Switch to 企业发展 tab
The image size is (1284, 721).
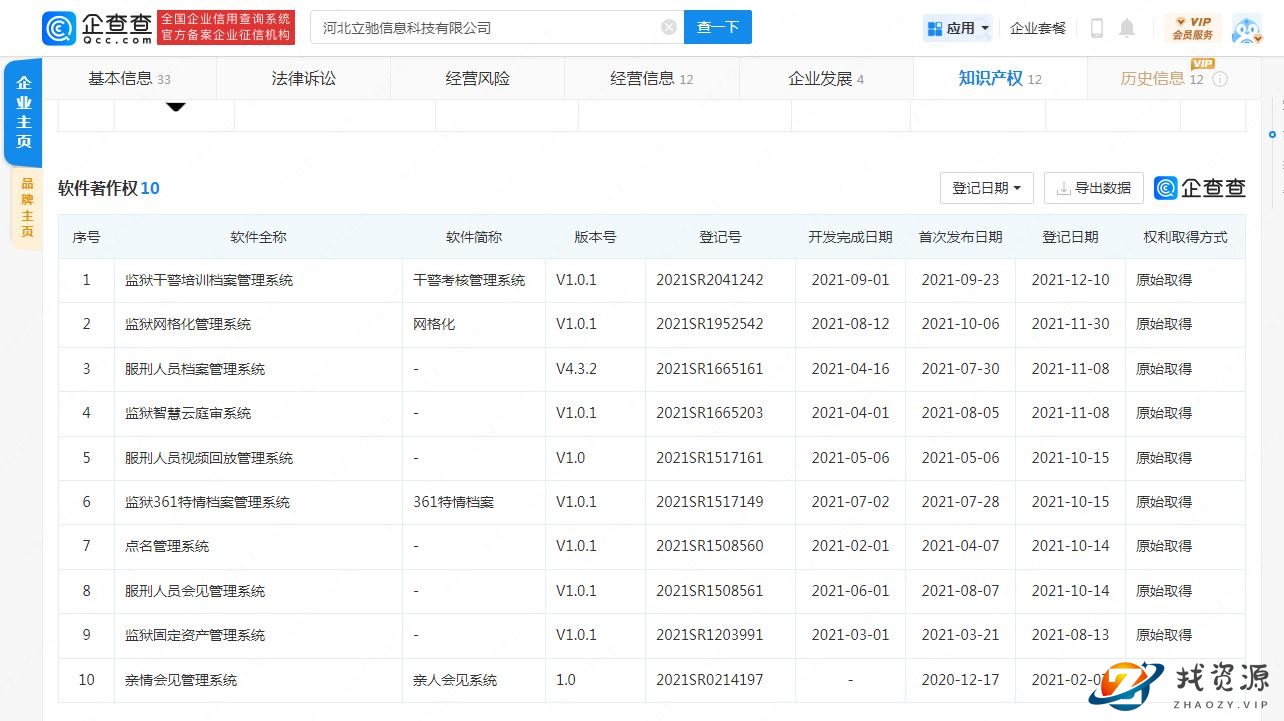[826, 78]
